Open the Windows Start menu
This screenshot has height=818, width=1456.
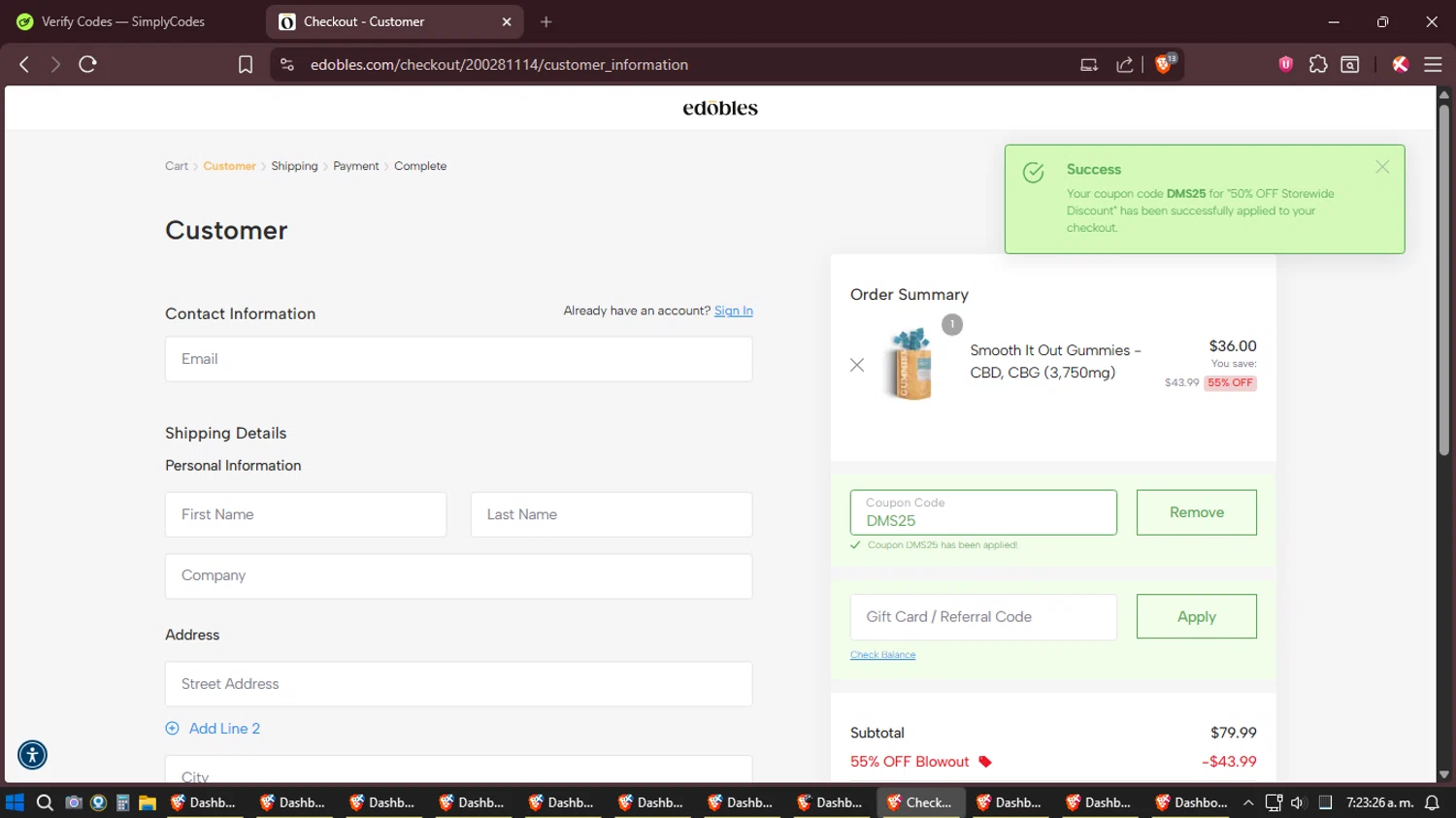tap(15, 802)
